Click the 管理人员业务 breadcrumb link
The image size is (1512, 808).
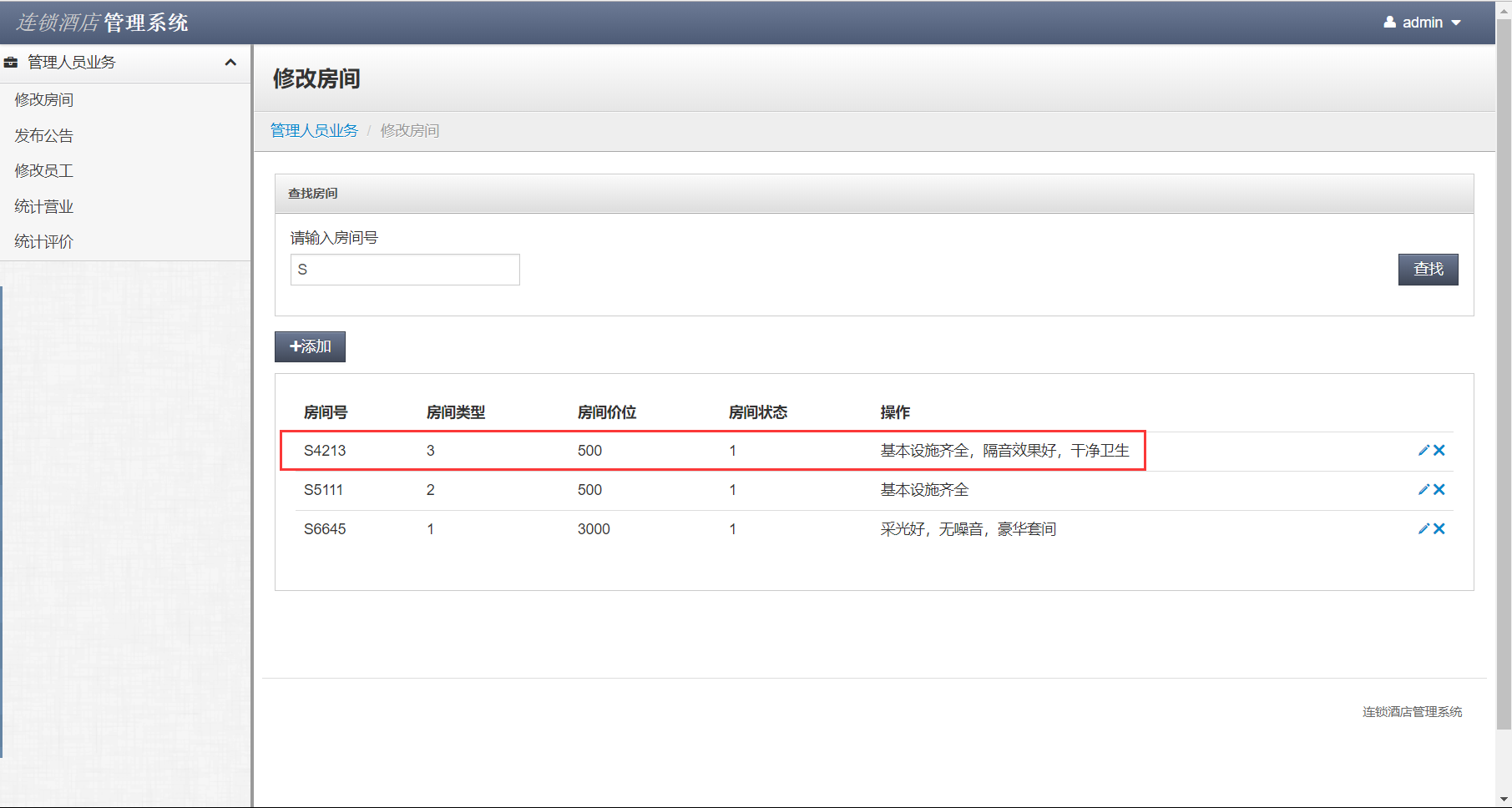[x=314, y=130]
